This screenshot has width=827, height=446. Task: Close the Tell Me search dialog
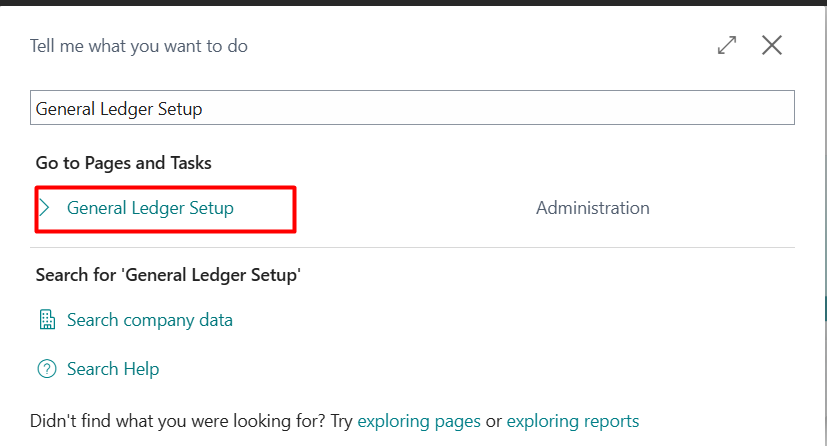tap(772, 45)
